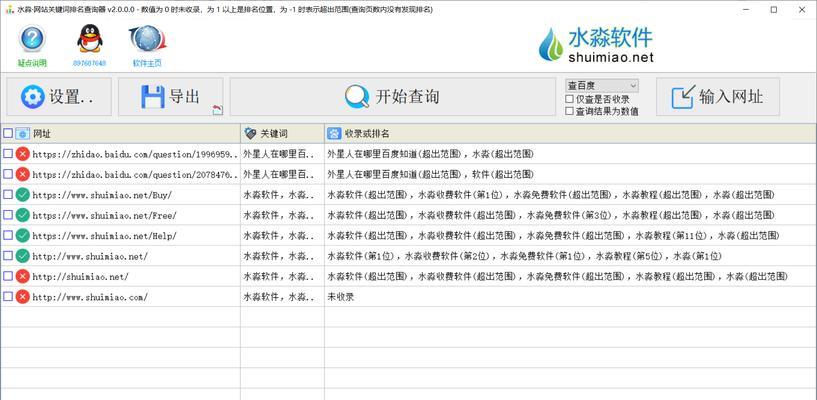Click the Baidu paw icon in the 收录或排名 header

click(333, 134)
